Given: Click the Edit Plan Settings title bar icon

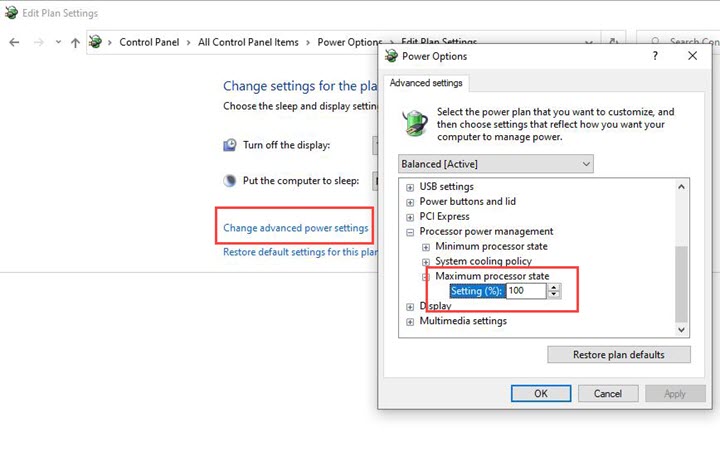Looking at the screenshot, I should click(11, 13).
